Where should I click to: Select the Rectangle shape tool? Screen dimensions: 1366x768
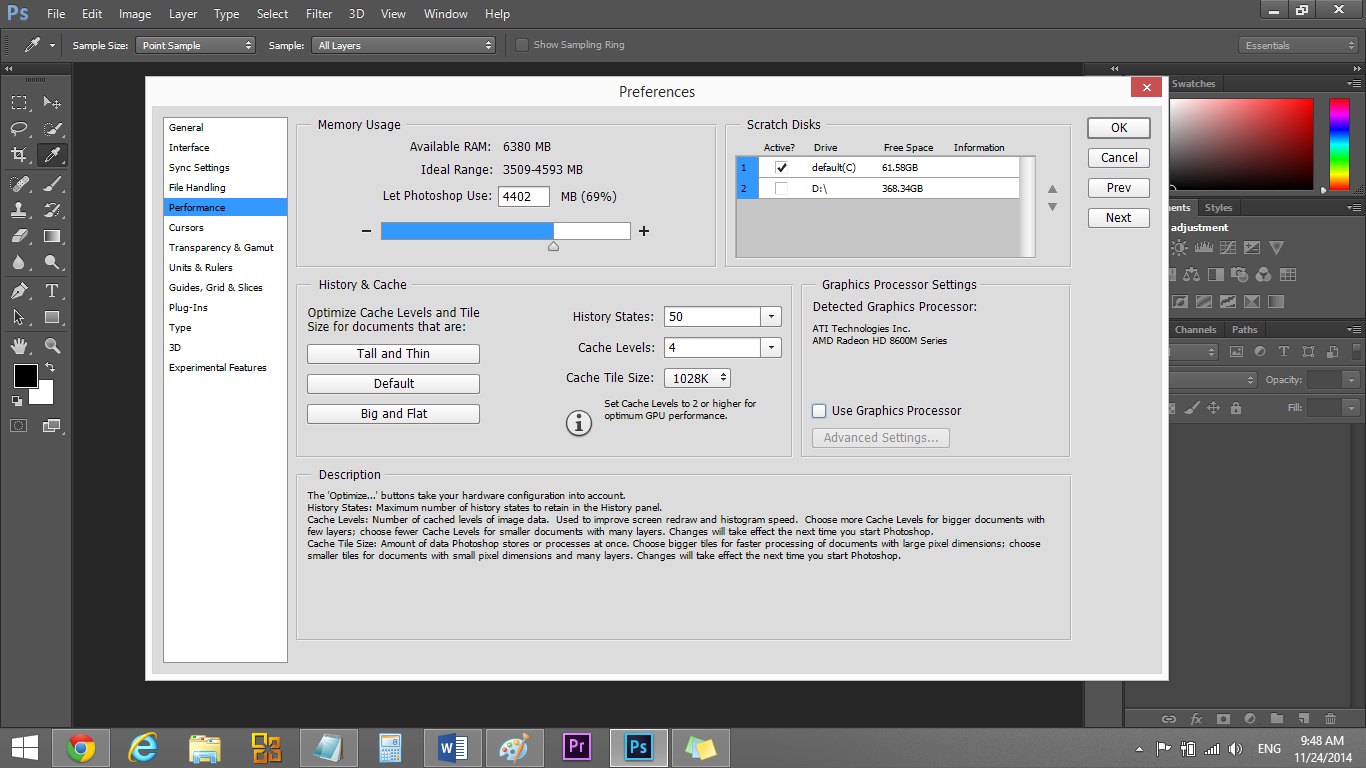(x=52, y=317)
